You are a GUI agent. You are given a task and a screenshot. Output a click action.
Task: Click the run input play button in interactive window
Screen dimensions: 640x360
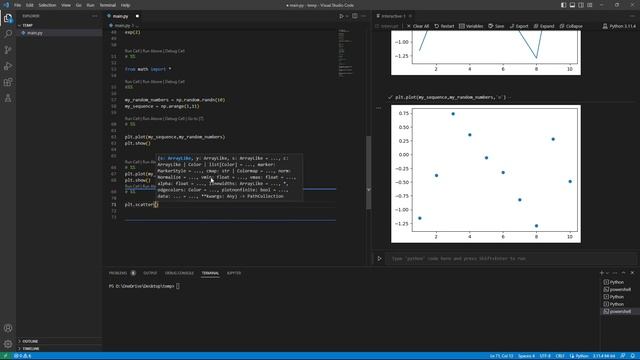click(x=379, y=258)
